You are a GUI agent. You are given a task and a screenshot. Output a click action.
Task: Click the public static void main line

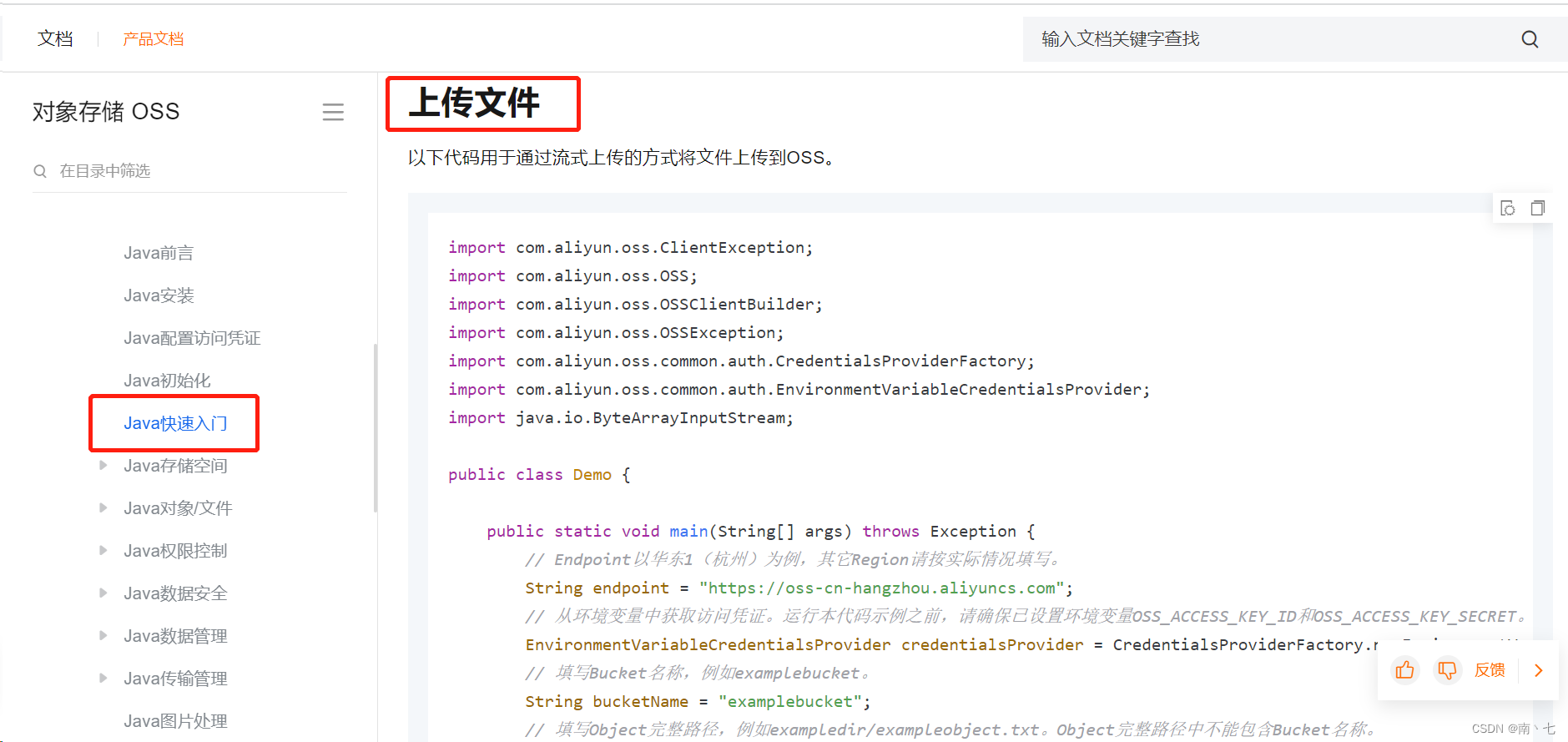(x=761, y=532)
